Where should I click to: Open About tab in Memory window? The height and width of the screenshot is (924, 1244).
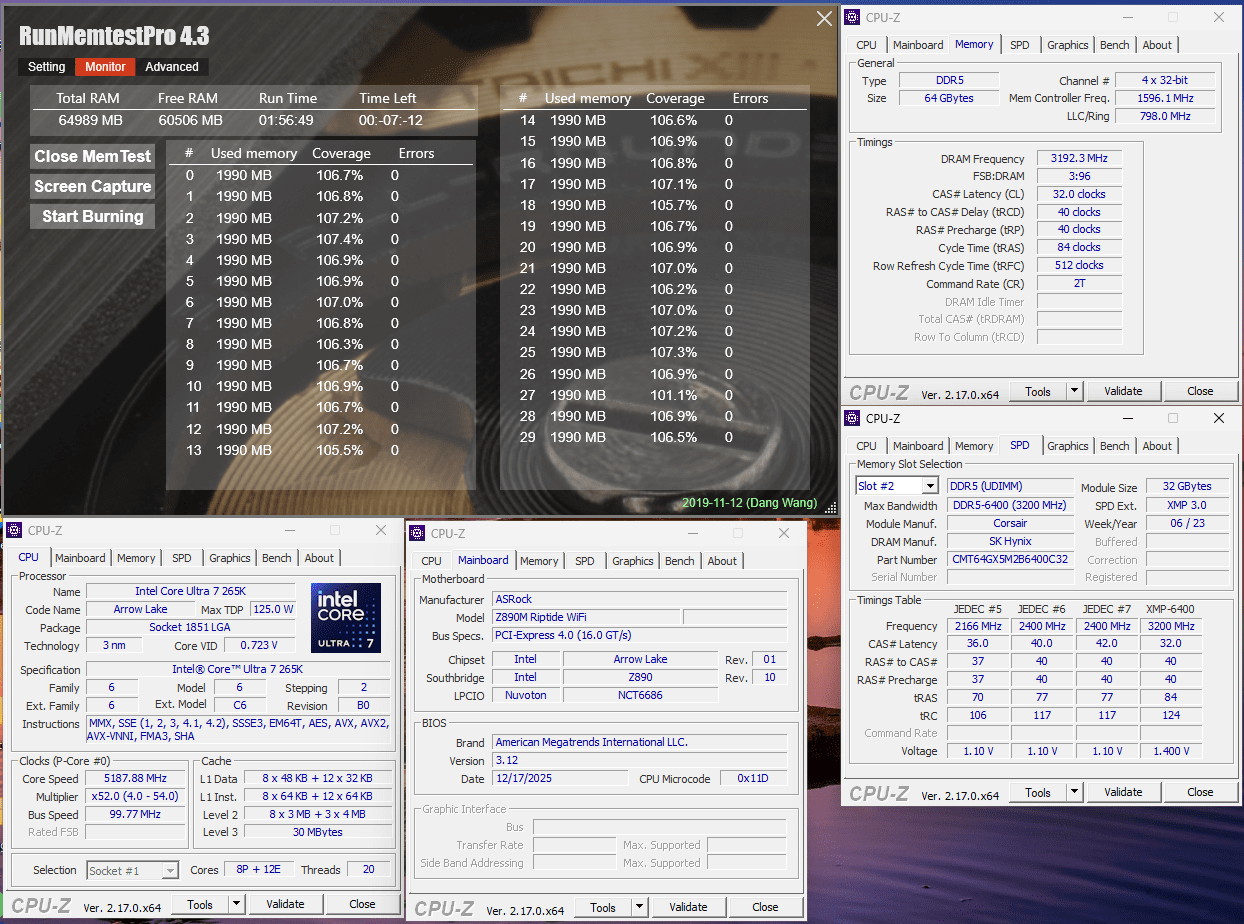(1157, 45)
